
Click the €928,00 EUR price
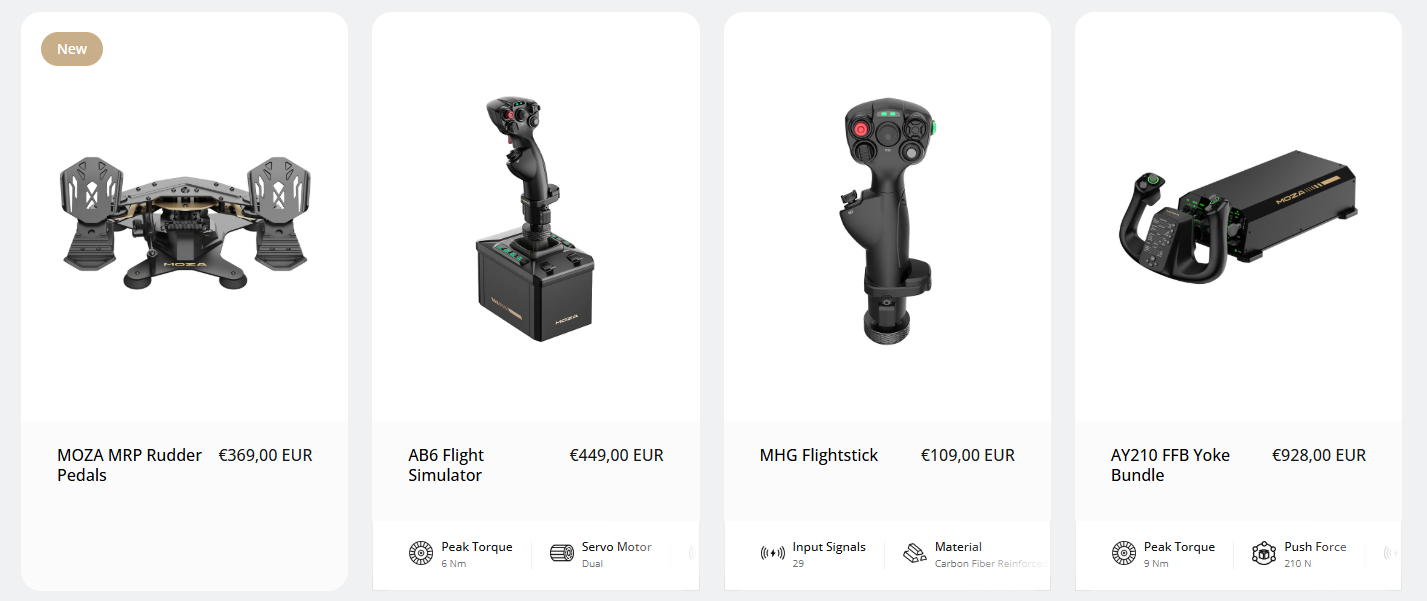(1319, 455)
